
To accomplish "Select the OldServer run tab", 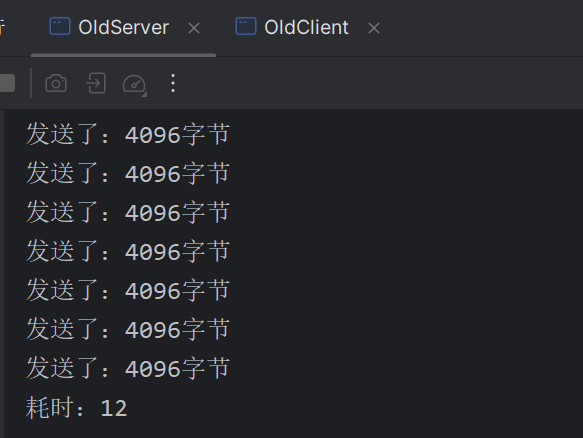I will point(123,28).
